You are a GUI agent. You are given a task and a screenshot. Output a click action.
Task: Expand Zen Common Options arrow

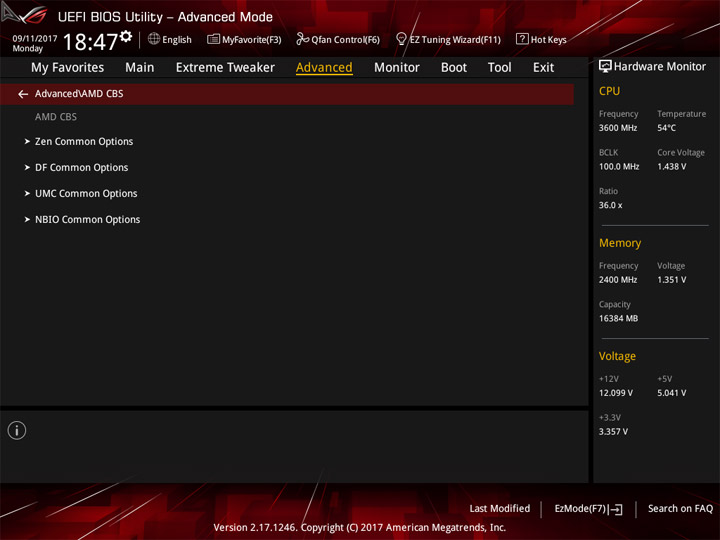point(27,141)
